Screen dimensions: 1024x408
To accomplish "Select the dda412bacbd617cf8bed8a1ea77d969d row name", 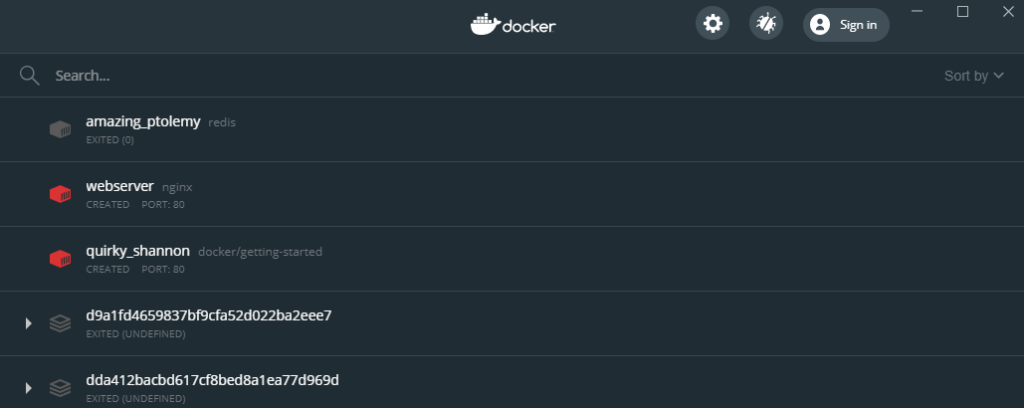I will 212,380.
